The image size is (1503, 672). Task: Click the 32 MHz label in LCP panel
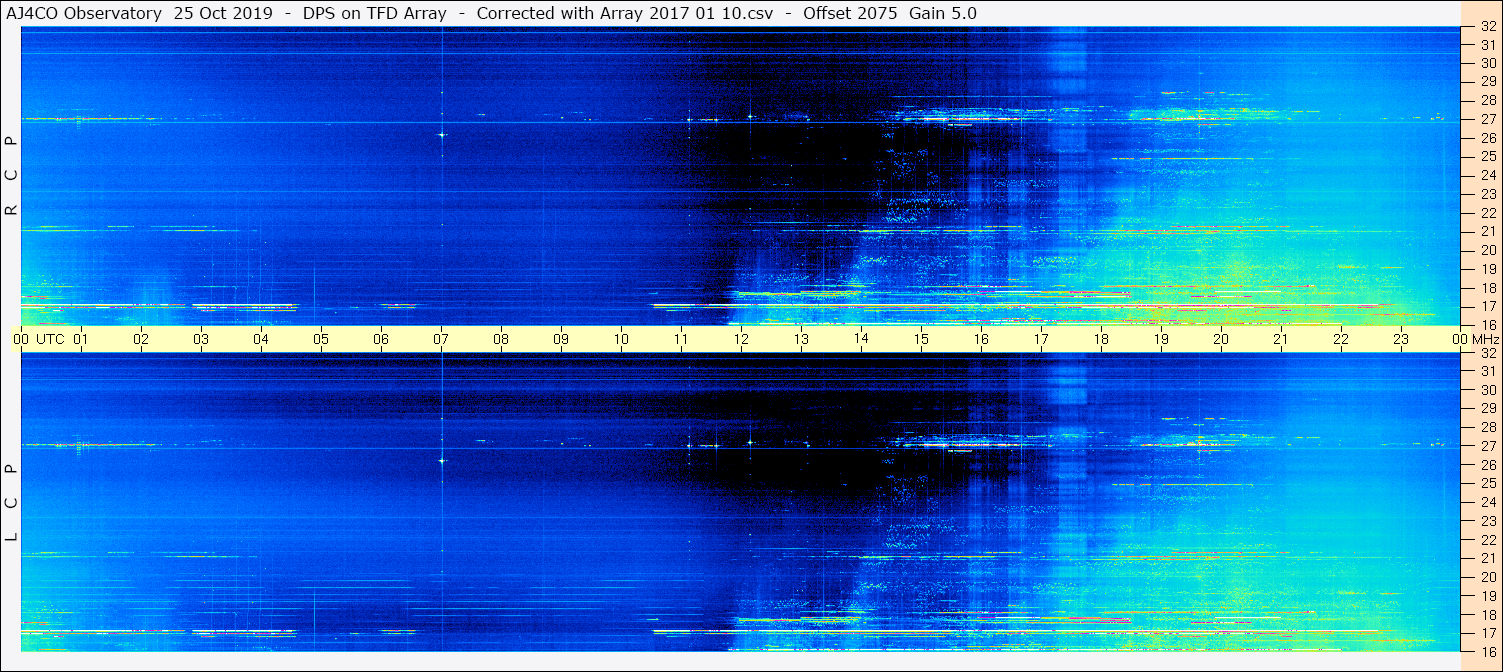tap(1488, 353)
